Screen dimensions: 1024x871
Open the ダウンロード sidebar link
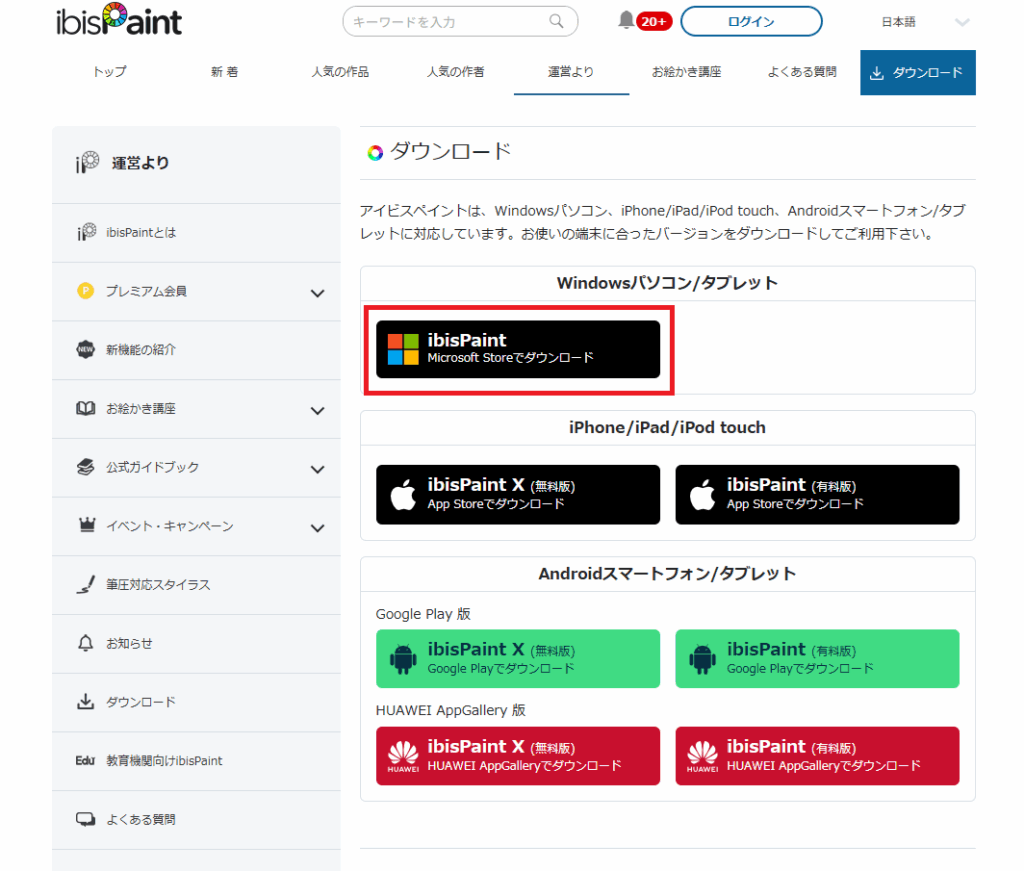pyautogui.click(x=196, y=703)
